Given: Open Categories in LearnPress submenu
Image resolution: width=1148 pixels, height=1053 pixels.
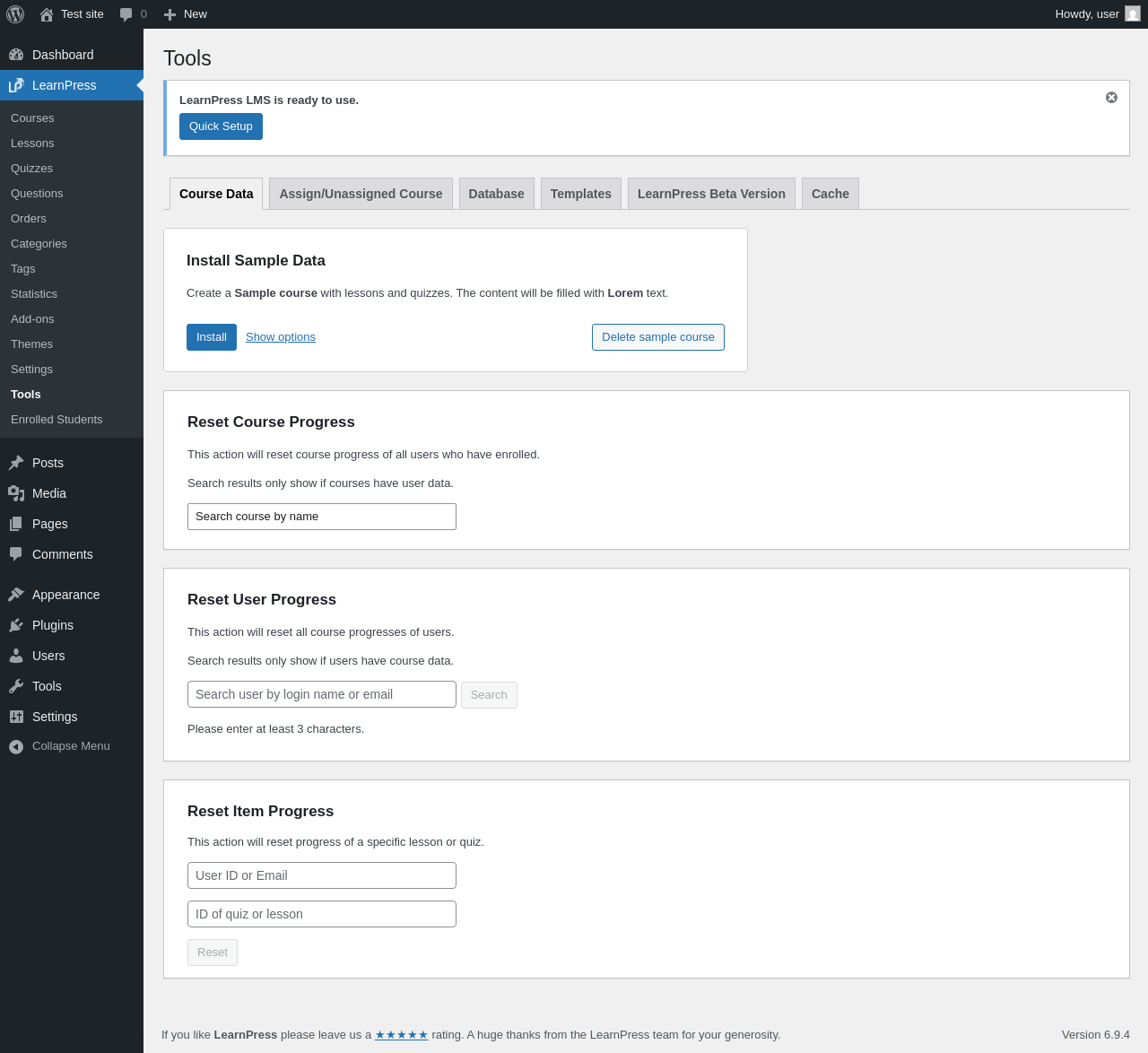Looking at the screenshot, I should click(x=72, y=244).
